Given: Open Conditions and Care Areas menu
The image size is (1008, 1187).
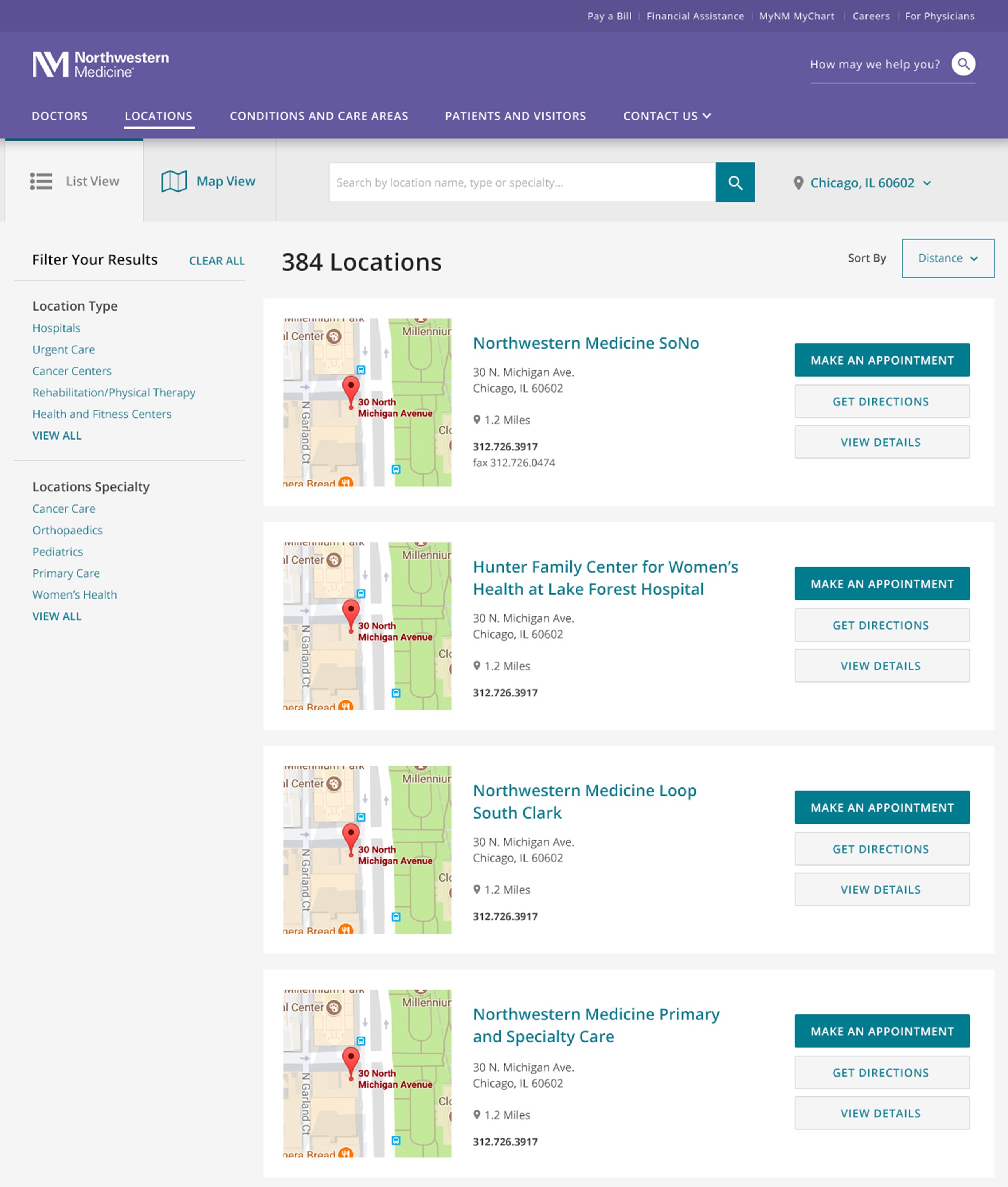Looking at the screenshot, I should point(319,116).
